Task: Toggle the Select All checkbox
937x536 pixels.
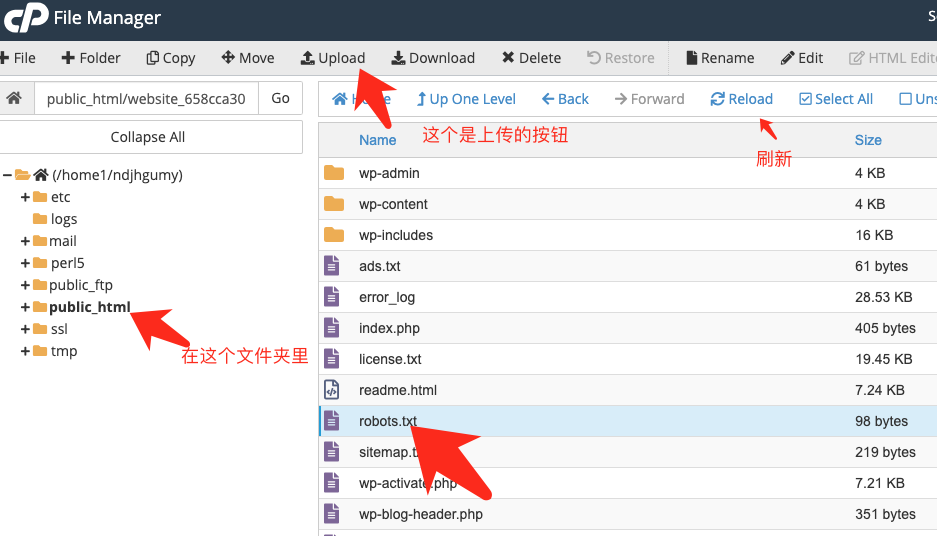Action: tap(806, 99)
